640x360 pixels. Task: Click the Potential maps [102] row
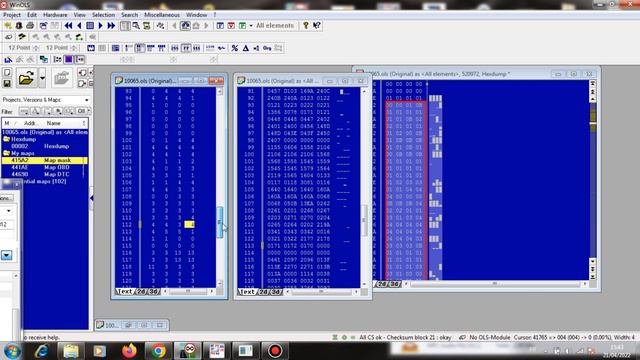pos(44,181)
